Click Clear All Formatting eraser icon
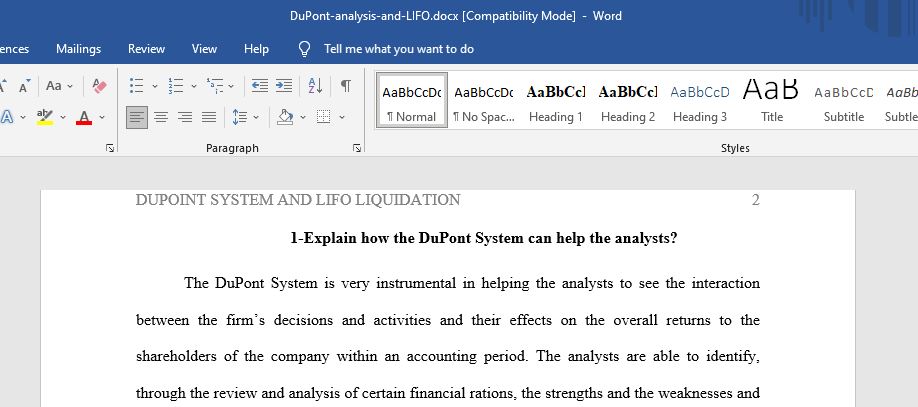The width and height of the screenshot is (918, 407). [100, 85]
